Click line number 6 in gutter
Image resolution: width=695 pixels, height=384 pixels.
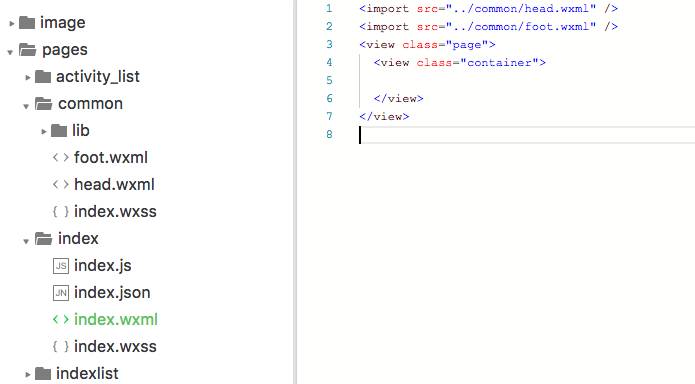tap(329, 98)
